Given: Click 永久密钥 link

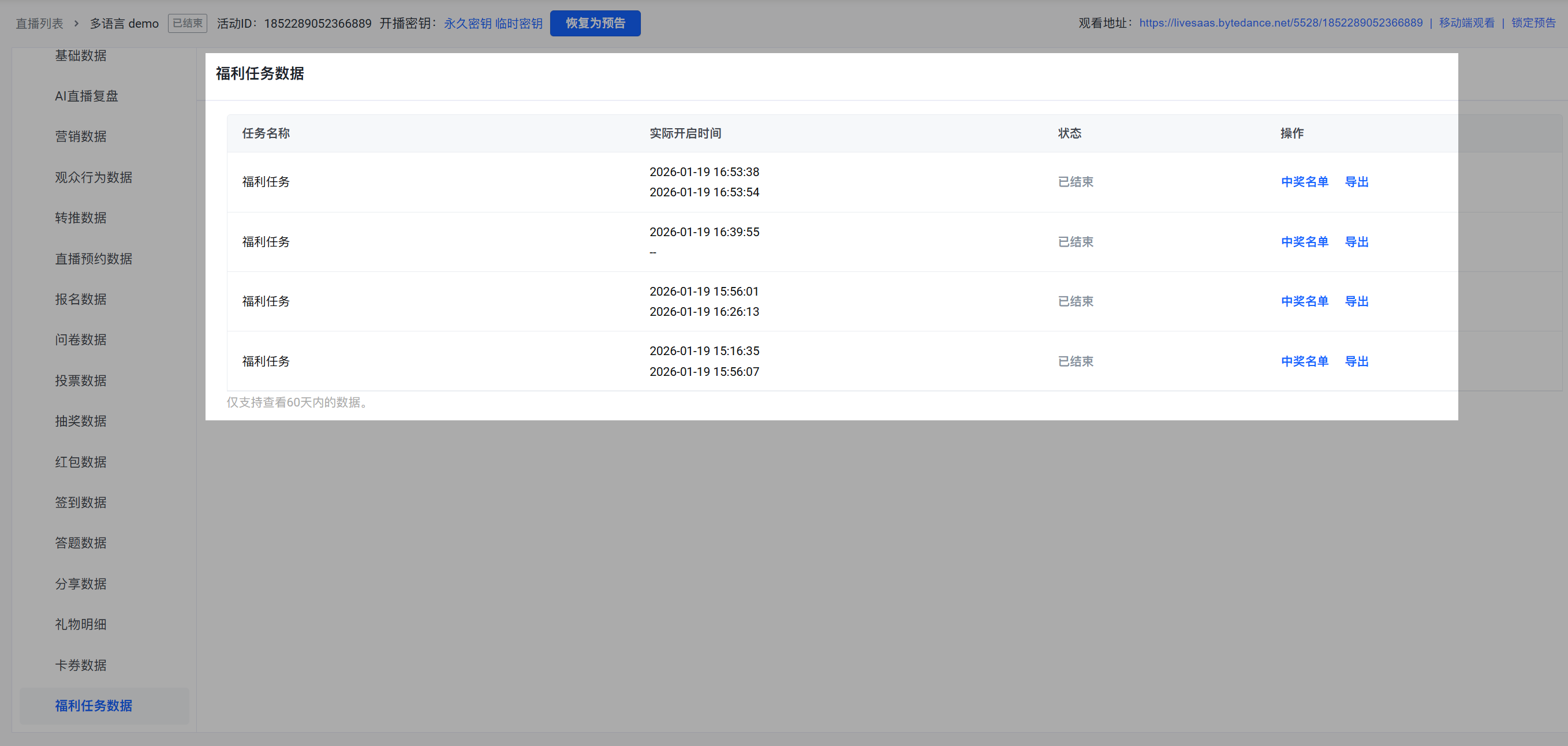Looking at the screenshot, I should 468,23.
